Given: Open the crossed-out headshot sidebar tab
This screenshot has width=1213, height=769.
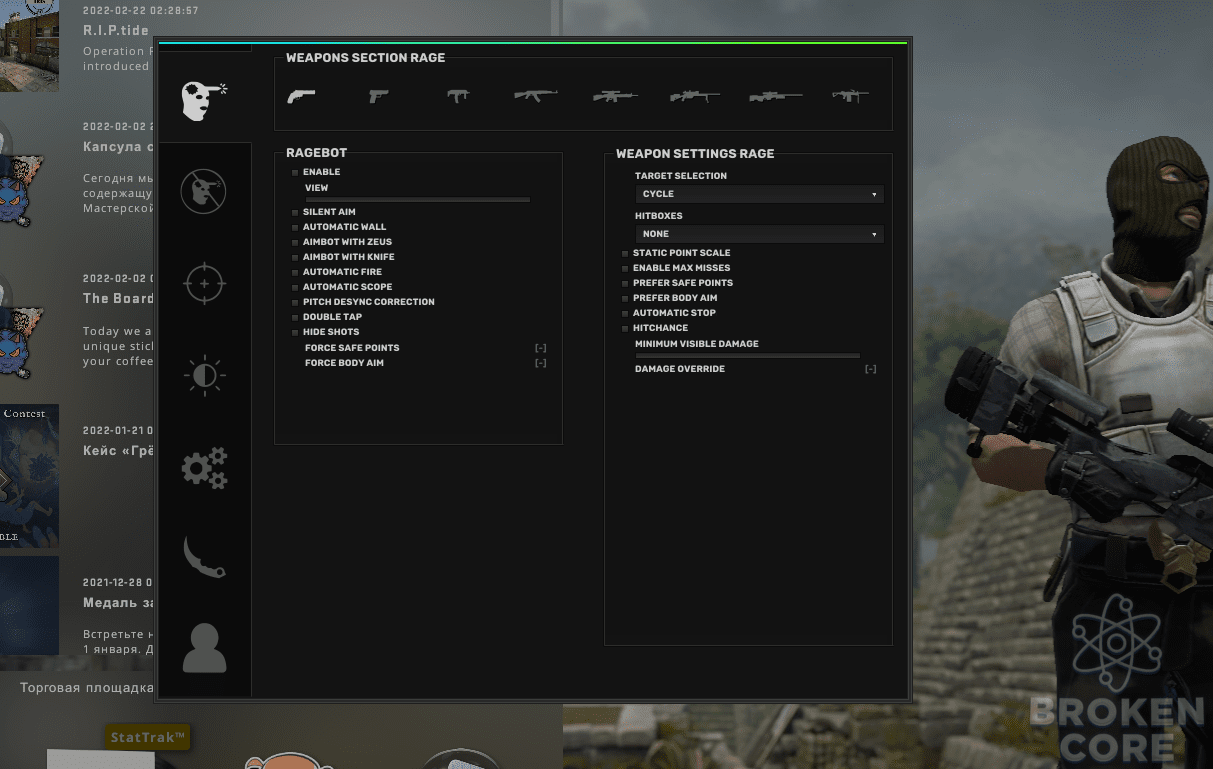Looking at the screenshot, I should [204, 190].
